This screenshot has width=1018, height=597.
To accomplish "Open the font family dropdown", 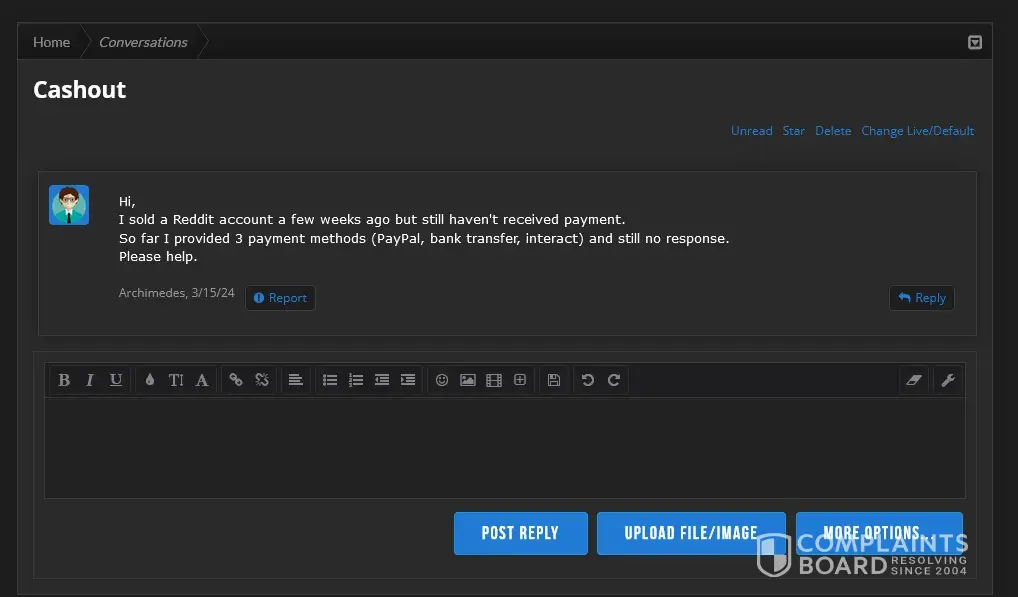I will (x=202, y=380).
